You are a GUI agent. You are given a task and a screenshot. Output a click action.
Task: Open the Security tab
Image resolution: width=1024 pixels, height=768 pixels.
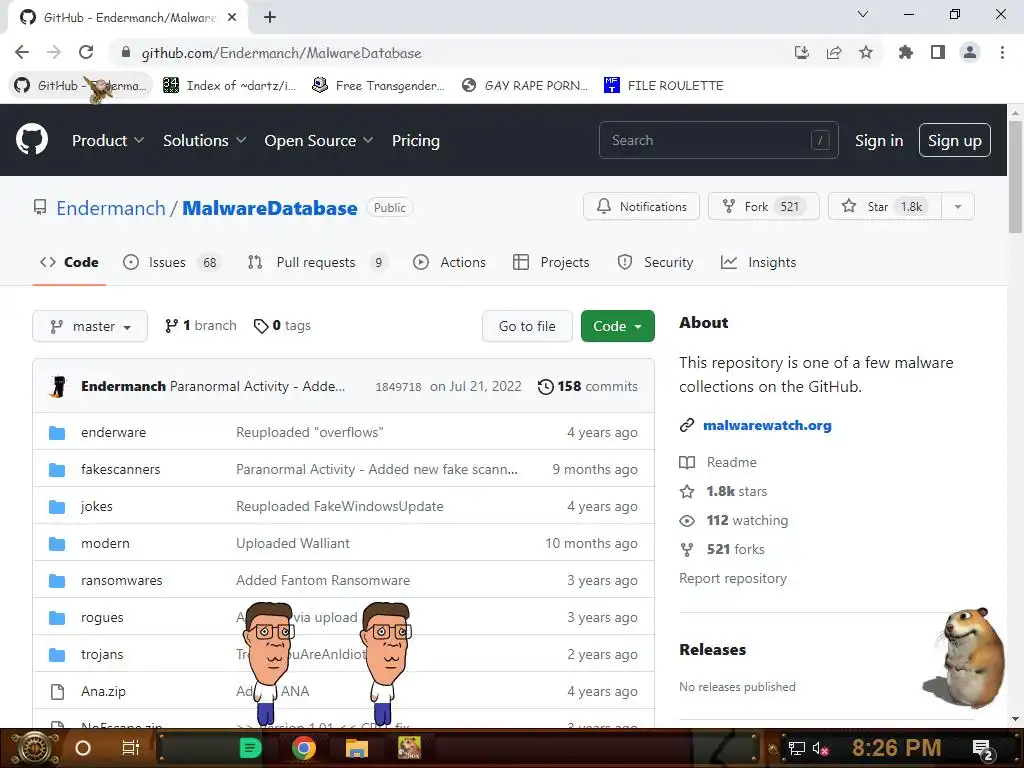coord(655,263)
